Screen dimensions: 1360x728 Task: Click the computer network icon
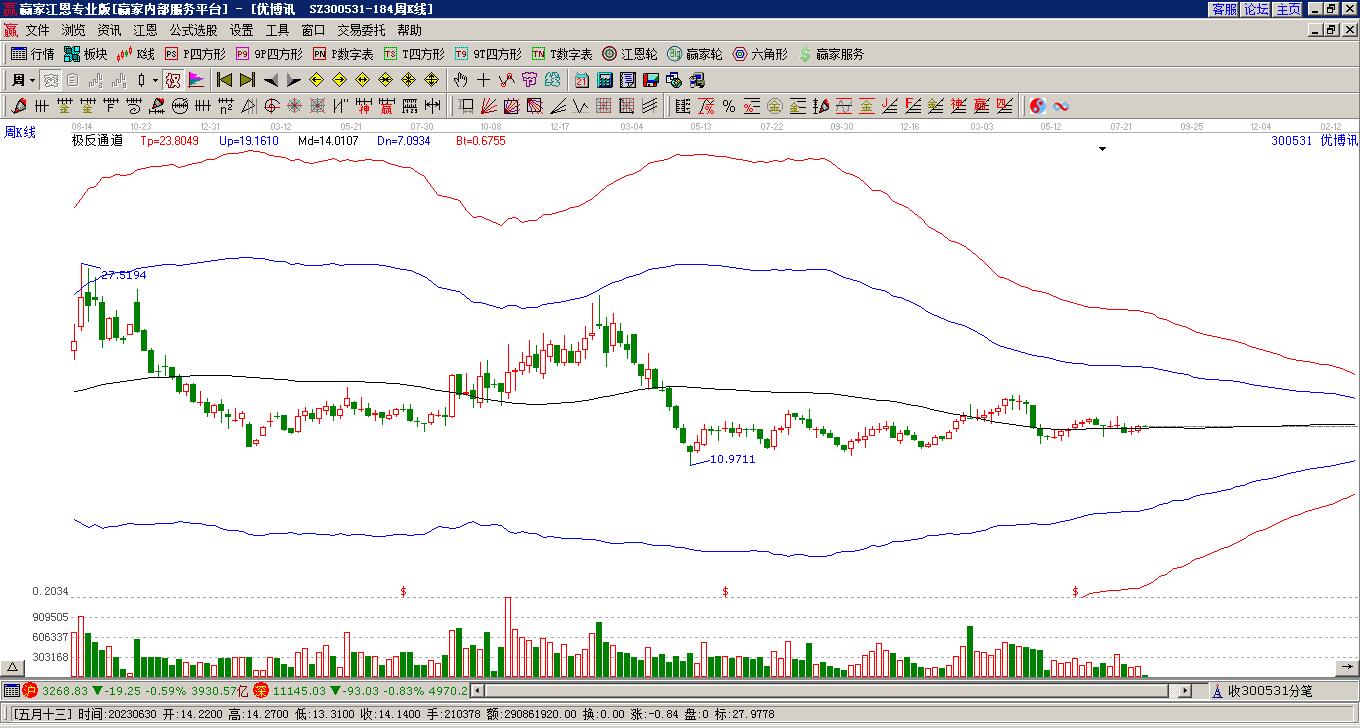click(x=697, y=80)
